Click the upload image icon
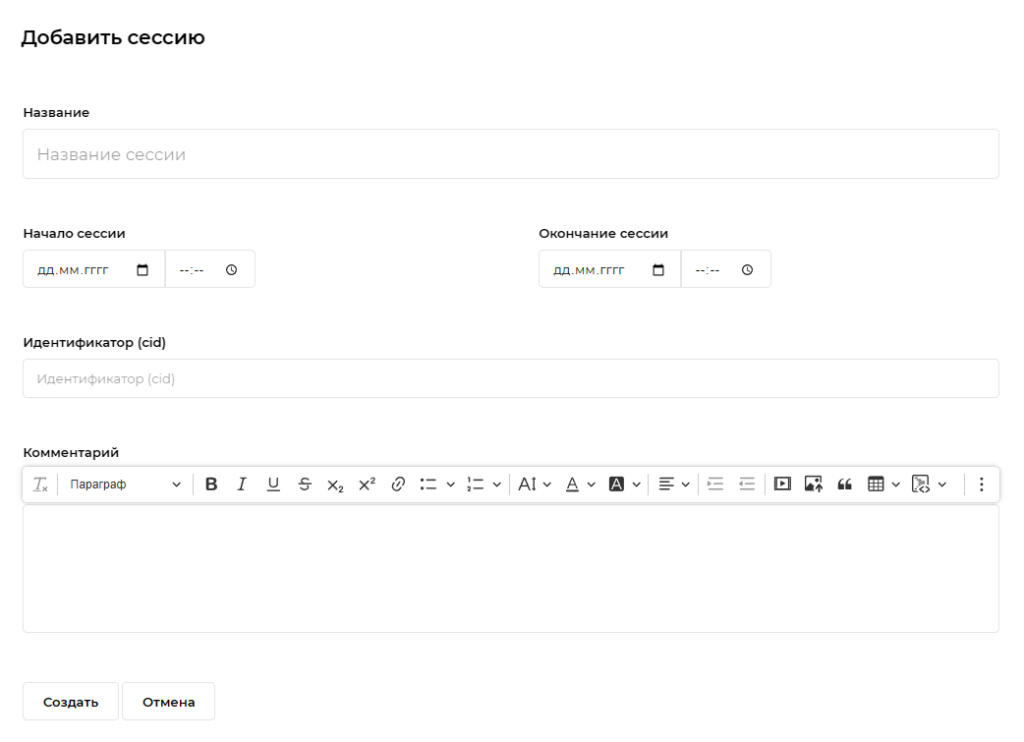Screen dimensions: 1024x742 [x=815, y=485]
